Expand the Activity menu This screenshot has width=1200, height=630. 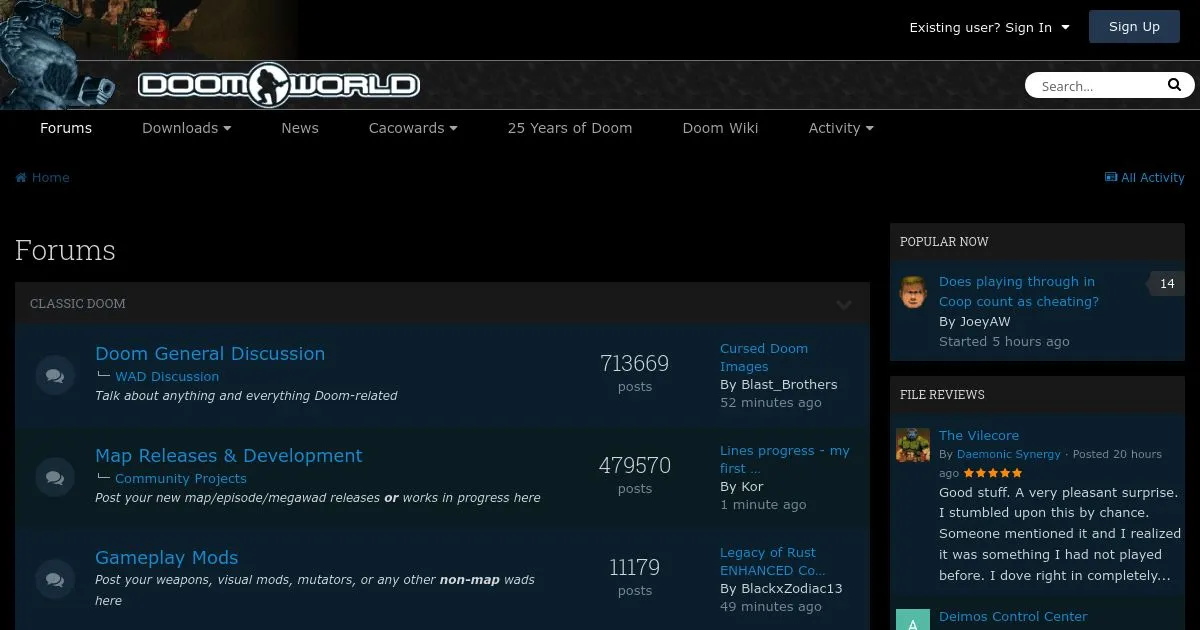[x=841, y=128]
